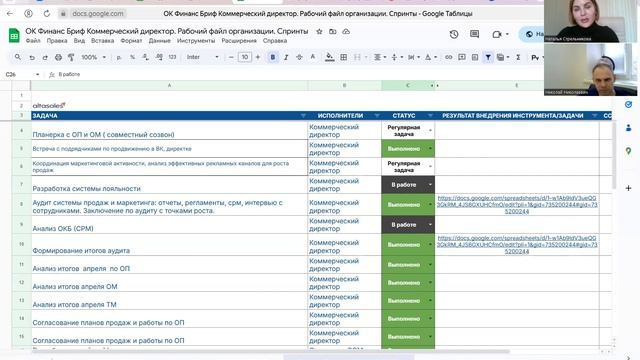640x360 pixels.
Task: Toggle italic formatting
Action: [286, 58]
